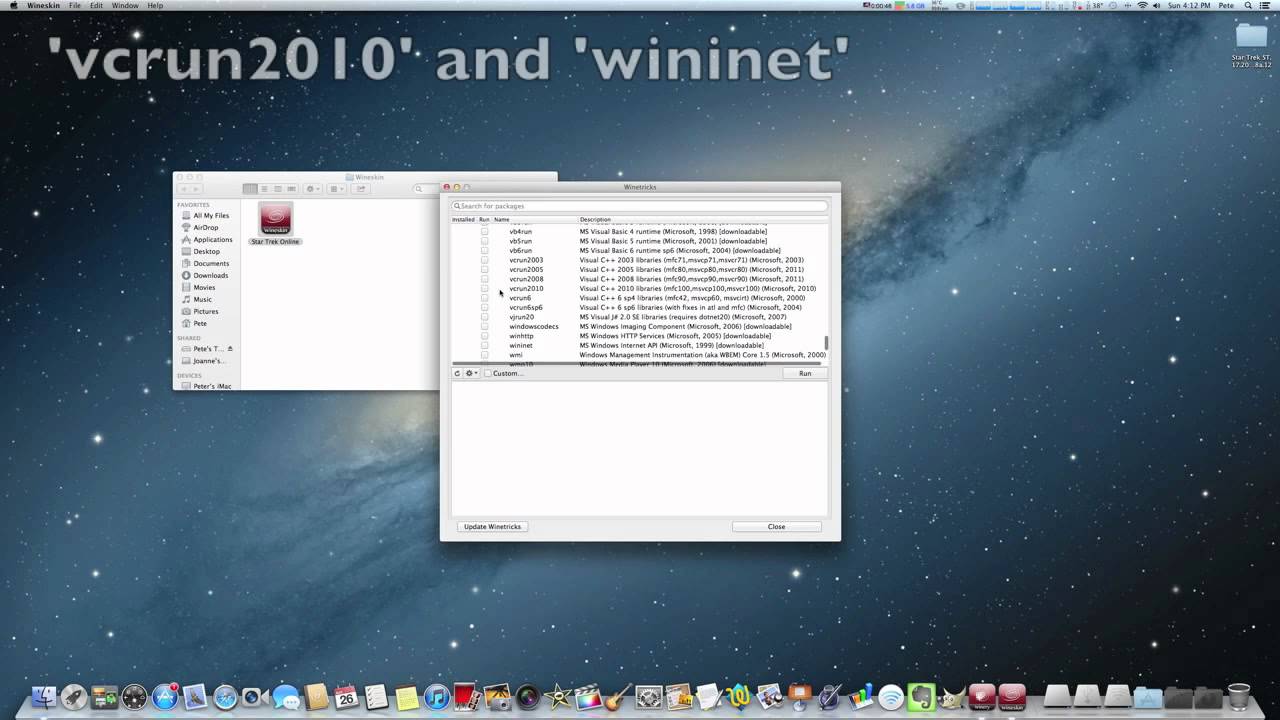
Task: Check the windowscodecs Run checkbox
Action: click(x=485, y=327)
